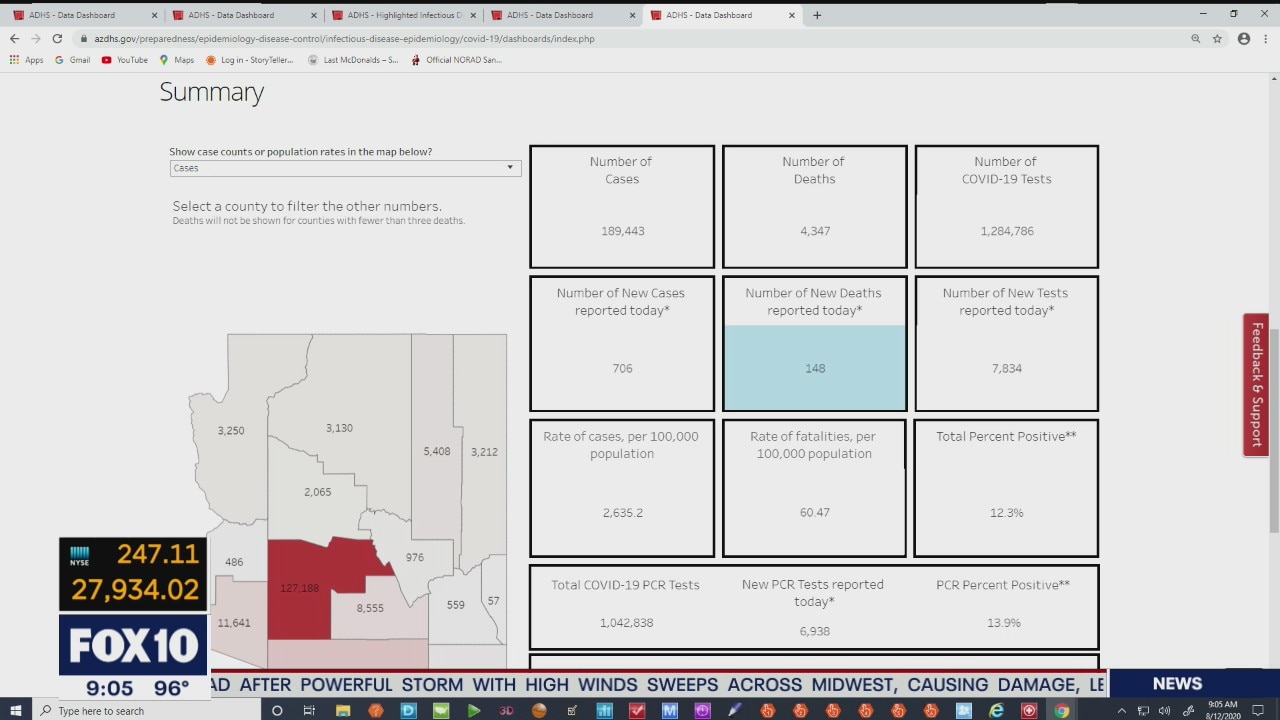Toggle bookmark star in the address bar
Viewport: 1280px width, 720px height.
(x=1217, y=39)
